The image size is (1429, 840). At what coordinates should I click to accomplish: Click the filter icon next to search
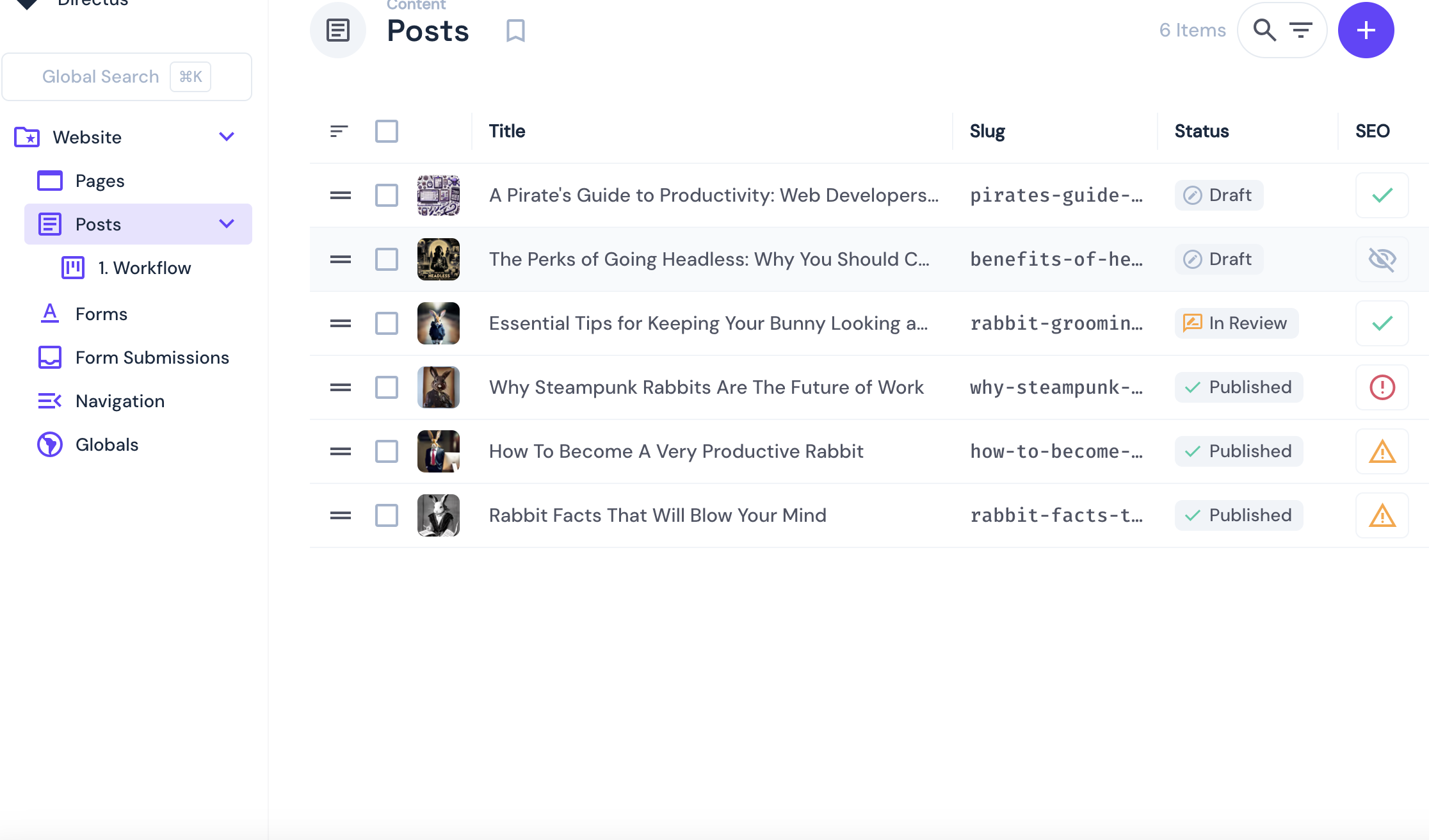click(x=1300, y=29)
